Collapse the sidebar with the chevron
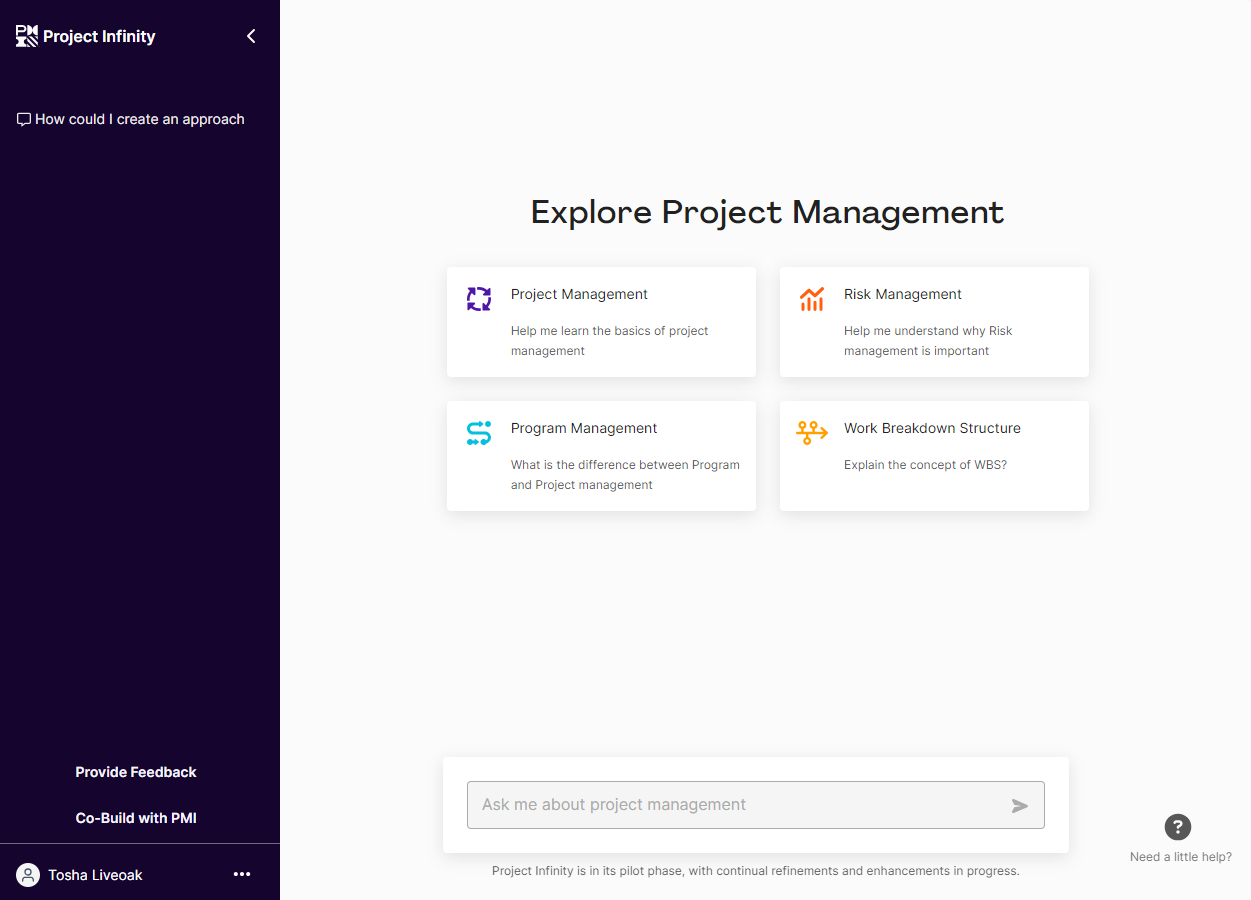 coord(251,36)
